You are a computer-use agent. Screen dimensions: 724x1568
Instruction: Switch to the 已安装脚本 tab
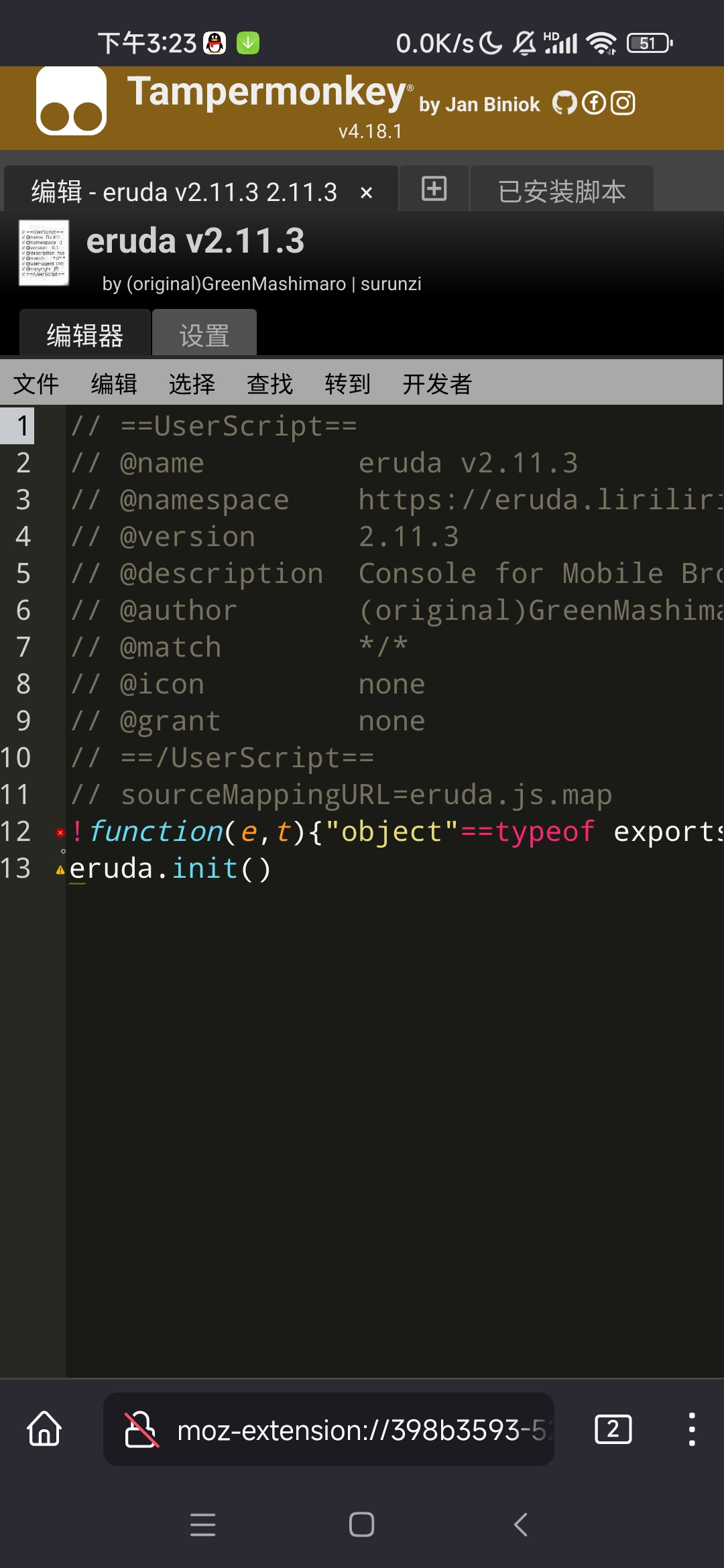tap(562, 190)
